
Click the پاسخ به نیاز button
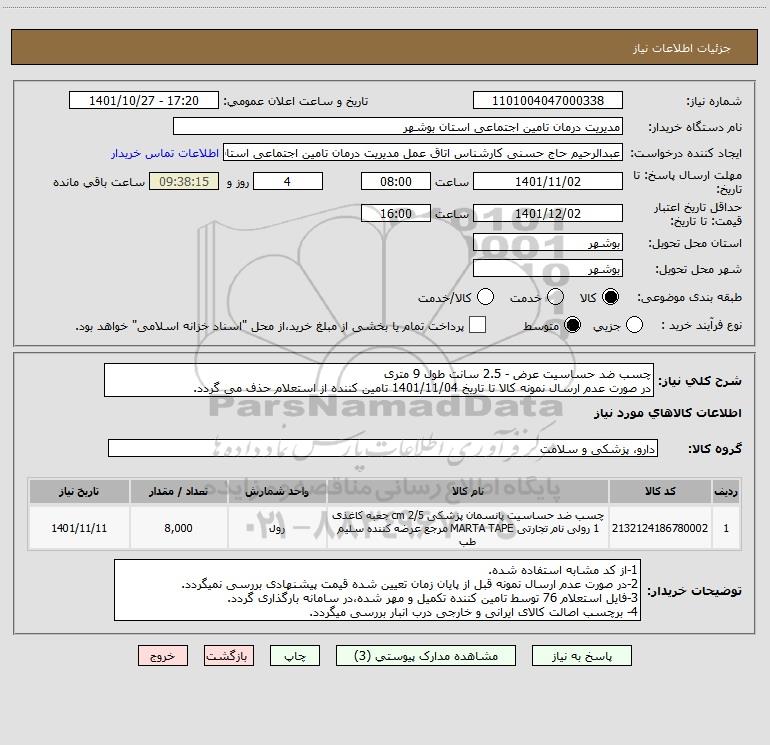(582, 656)
